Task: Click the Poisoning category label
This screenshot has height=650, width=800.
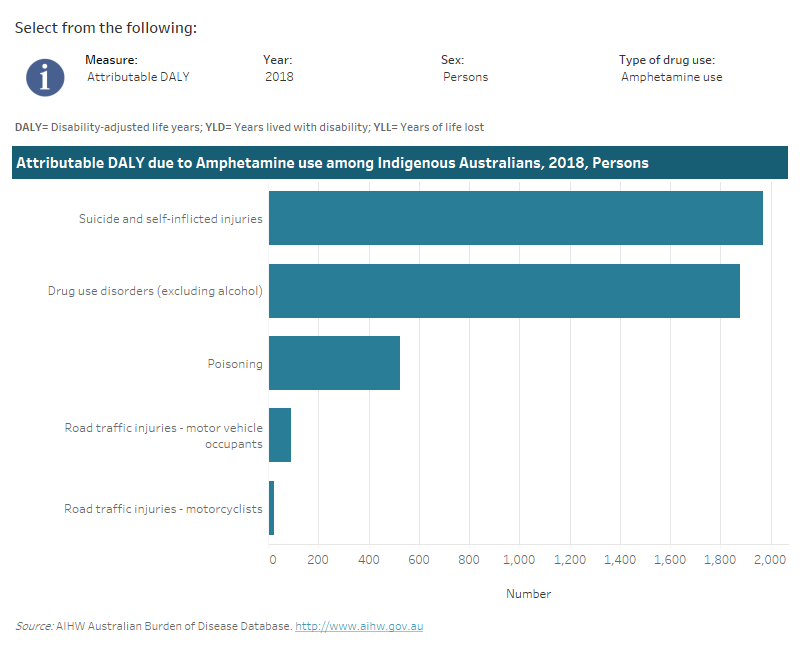Action: tap(235, 363)
